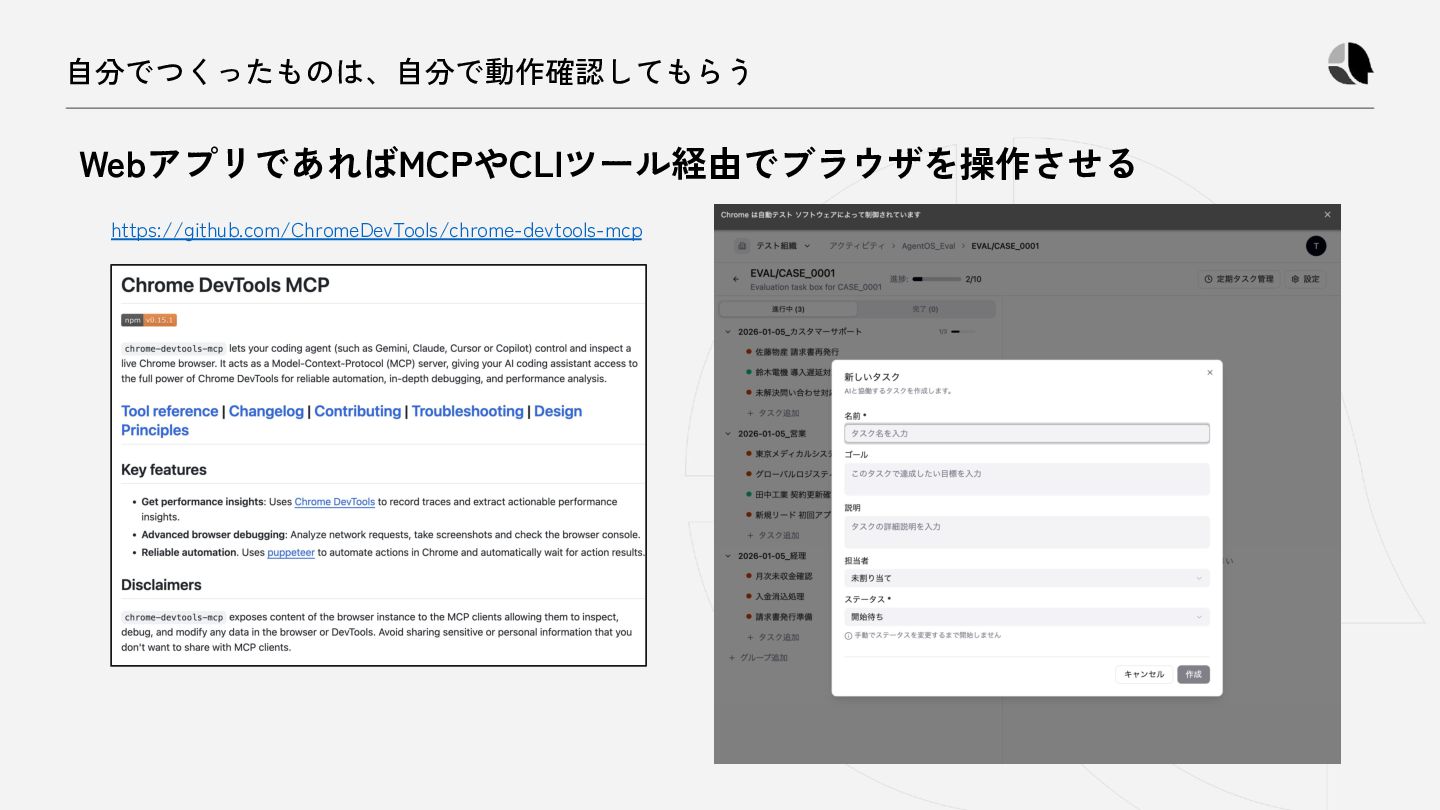Viewport: 1440px width, 810px height.
Task: Focus the ゴール goal text field
Action: coord(1027,479)
